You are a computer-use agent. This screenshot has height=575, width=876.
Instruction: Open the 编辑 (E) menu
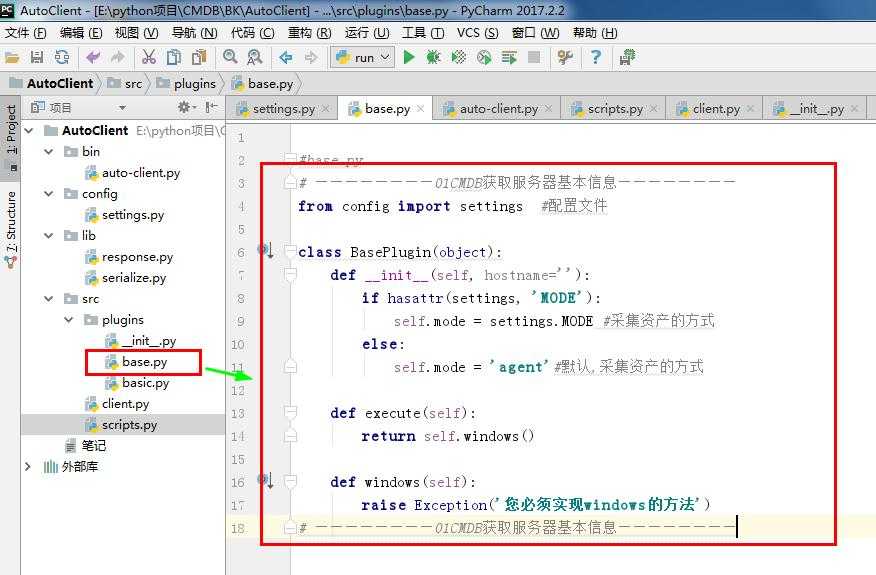coord(81,33)
